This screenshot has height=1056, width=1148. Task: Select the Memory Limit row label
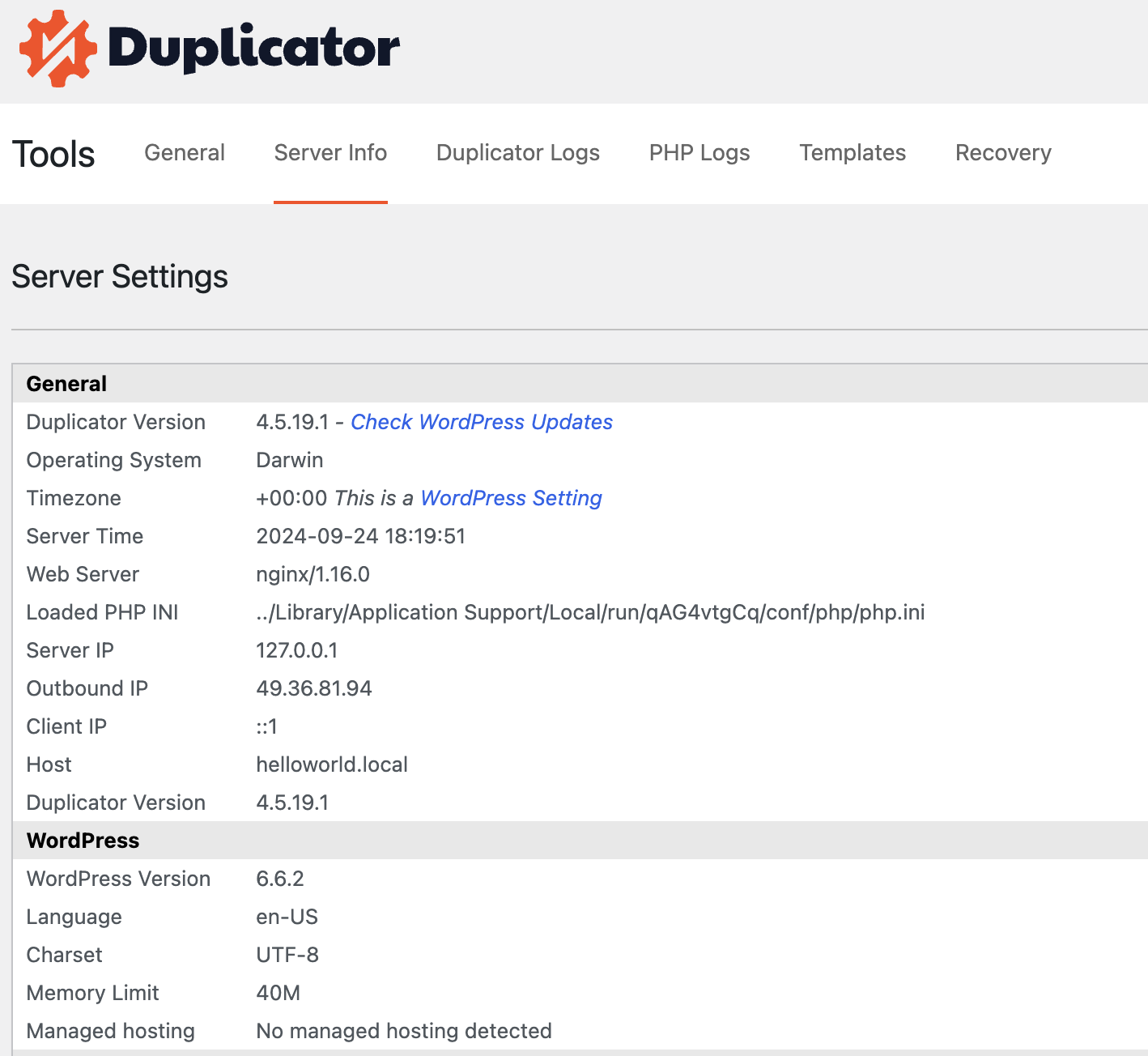click(x=93, y=993)
